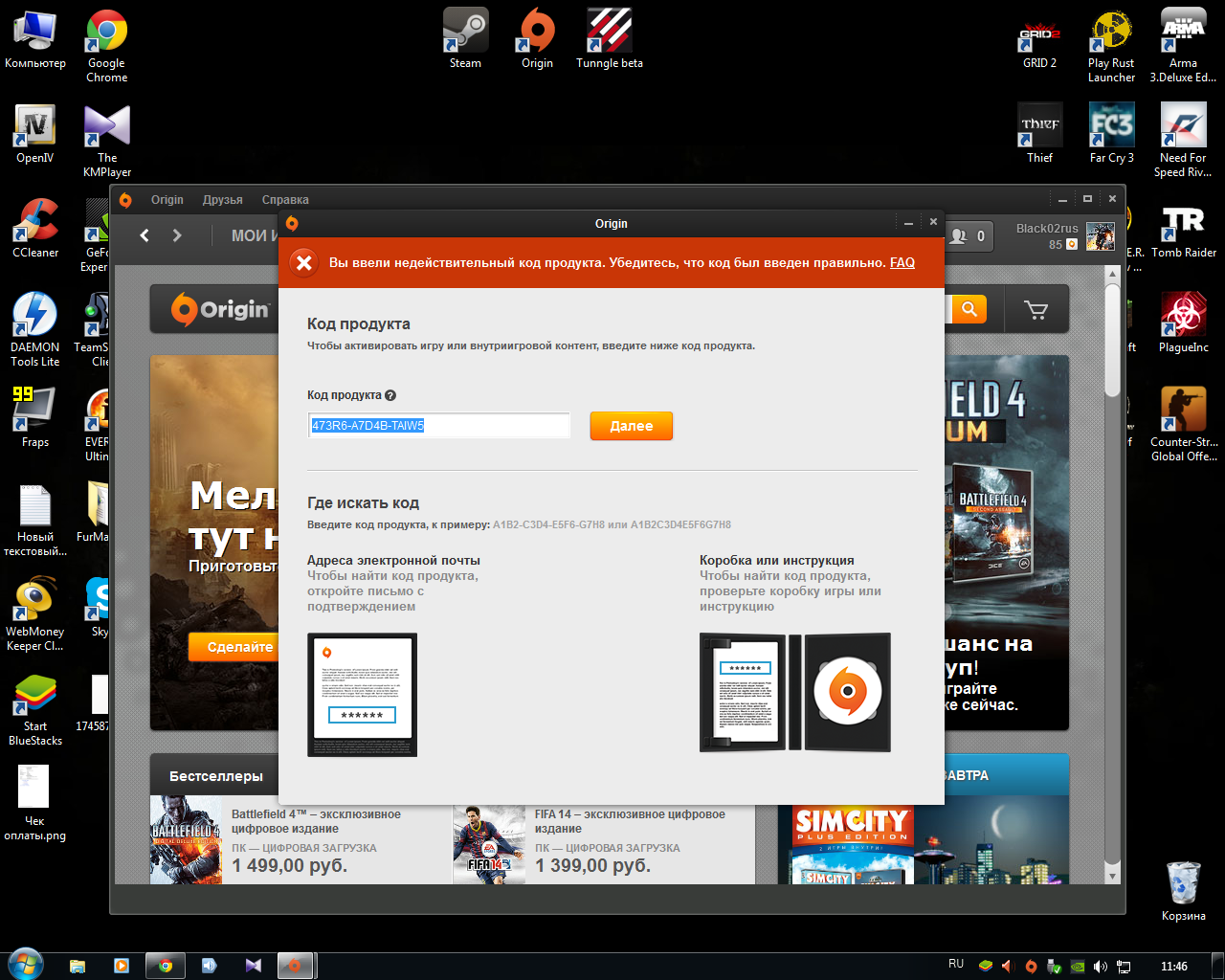This screenshot has width=1225, height=980.
Task: Open the Origin desktop shortcut
Action: tap(537, 38)
